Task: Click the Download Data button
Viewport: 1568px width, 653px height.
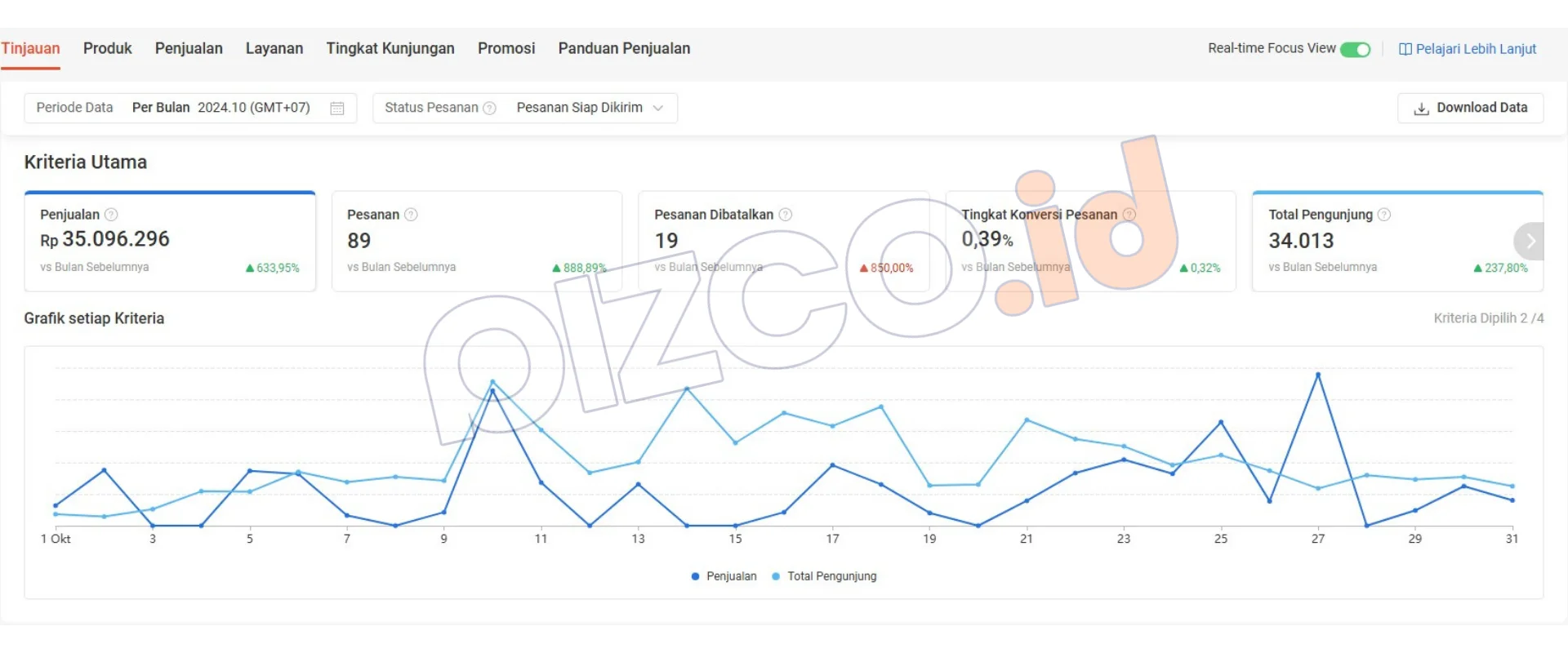Action: (1470, 108)
